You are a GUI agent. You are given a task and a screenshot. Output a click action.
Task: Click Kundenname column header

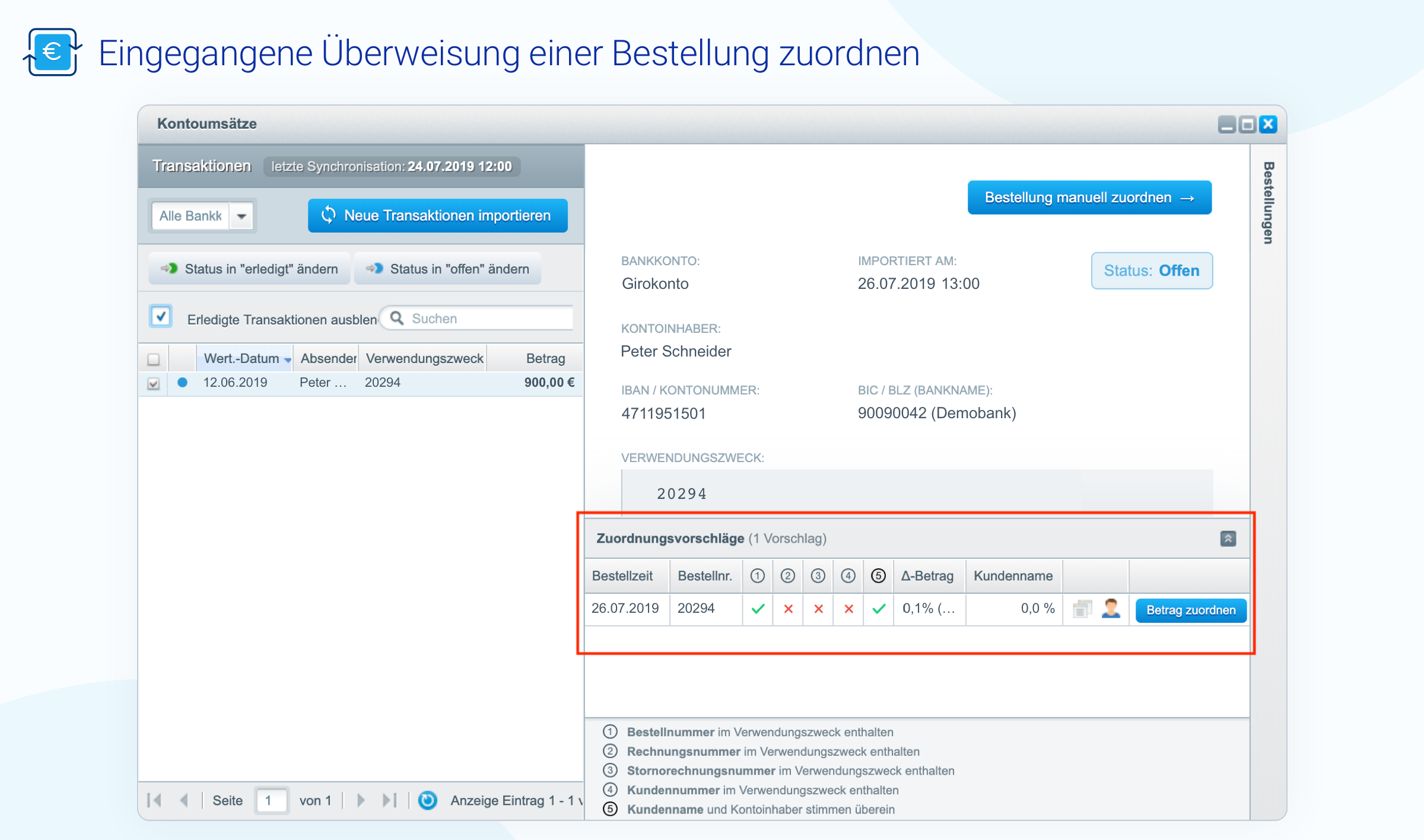click(1013, 575)
